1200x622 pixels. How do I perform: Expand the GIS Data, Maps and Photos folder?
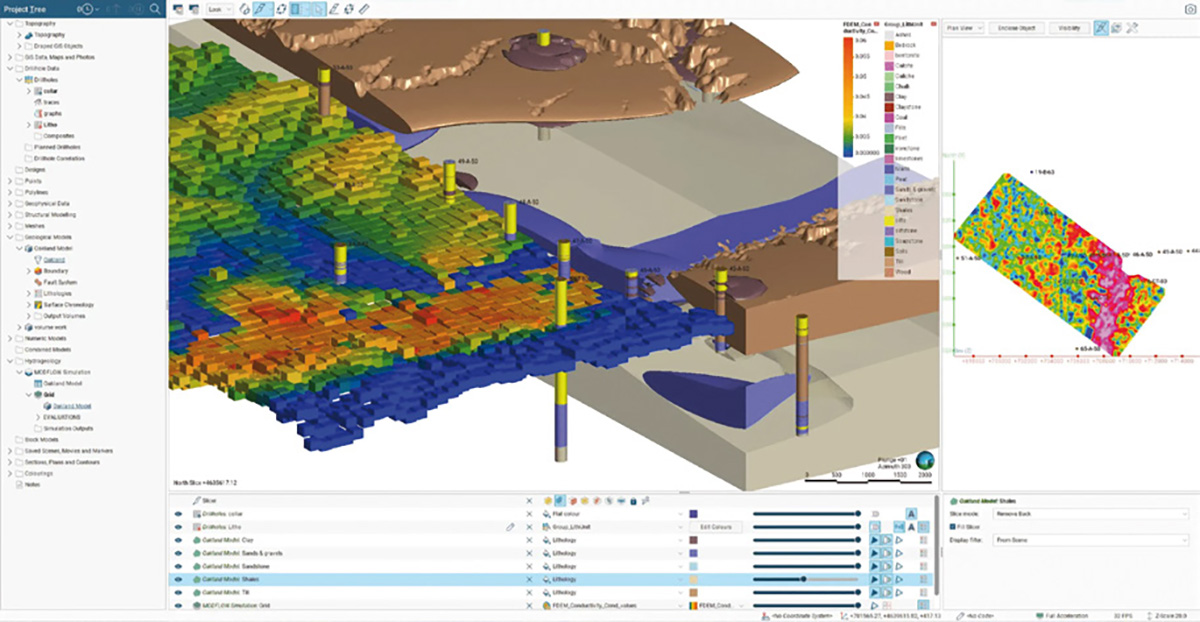10,57
